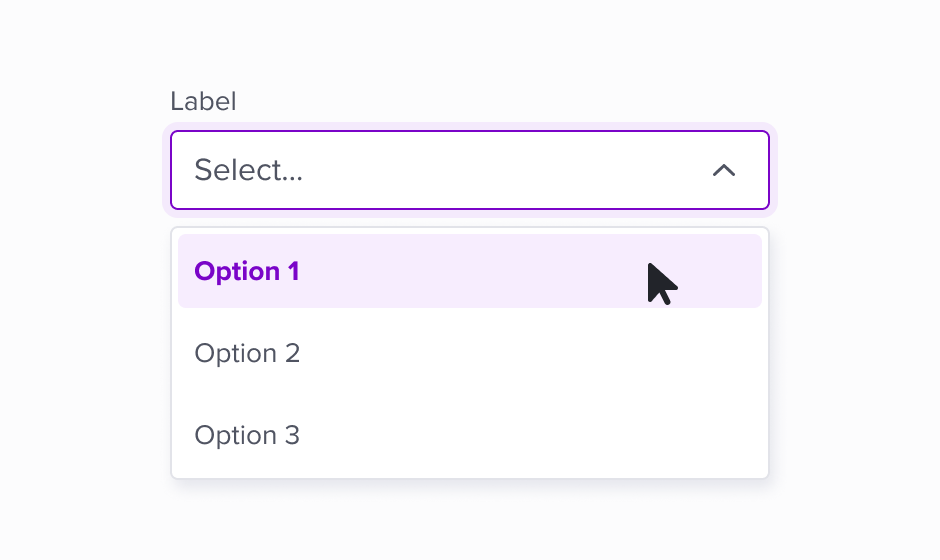Image resolution: width=940 pixels, height=560 pixels.
Task: Collapse the dropdown using the chevron arrow
Action: [x=724, y=170]
